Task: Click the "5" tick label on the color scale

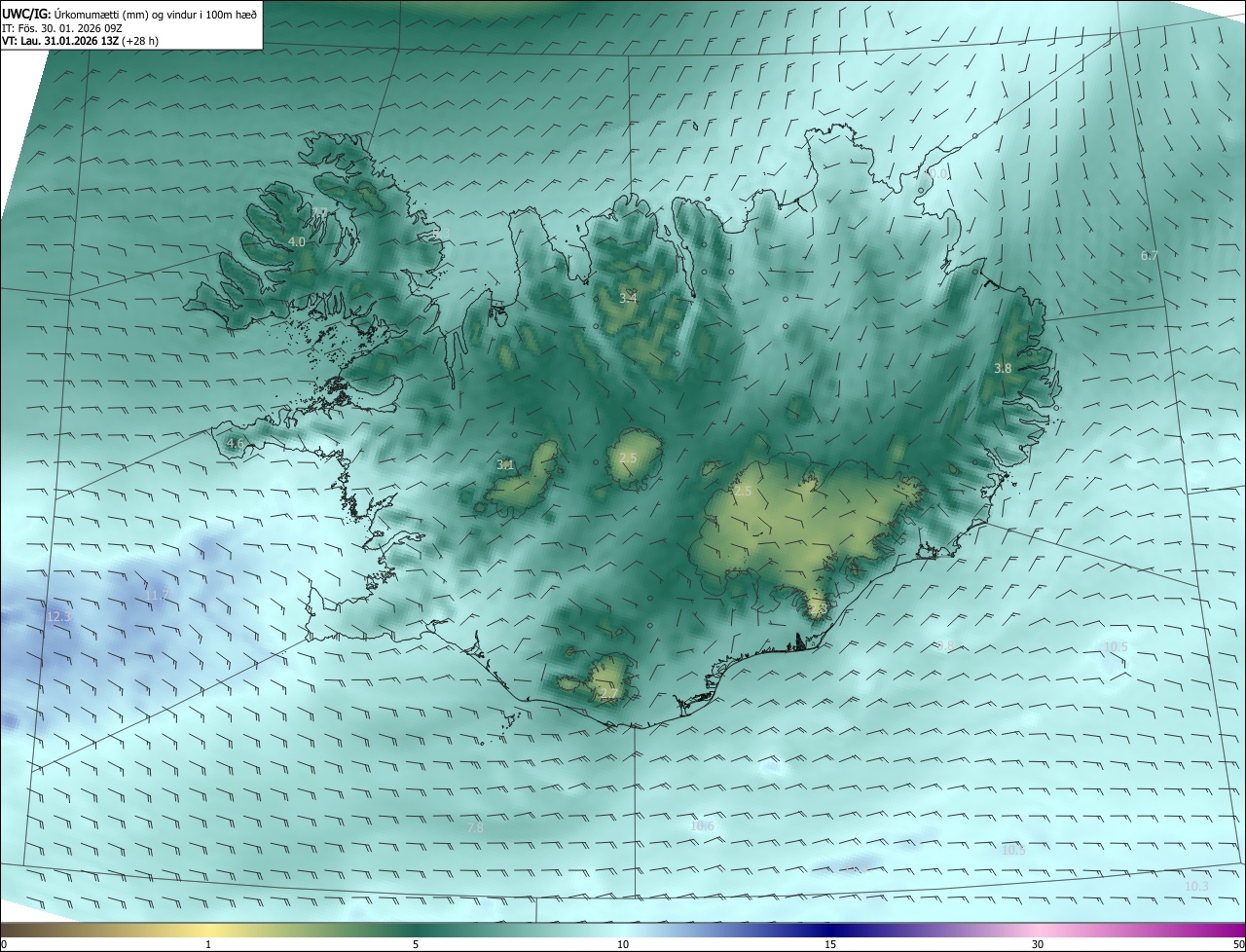Action: [416, 945]
